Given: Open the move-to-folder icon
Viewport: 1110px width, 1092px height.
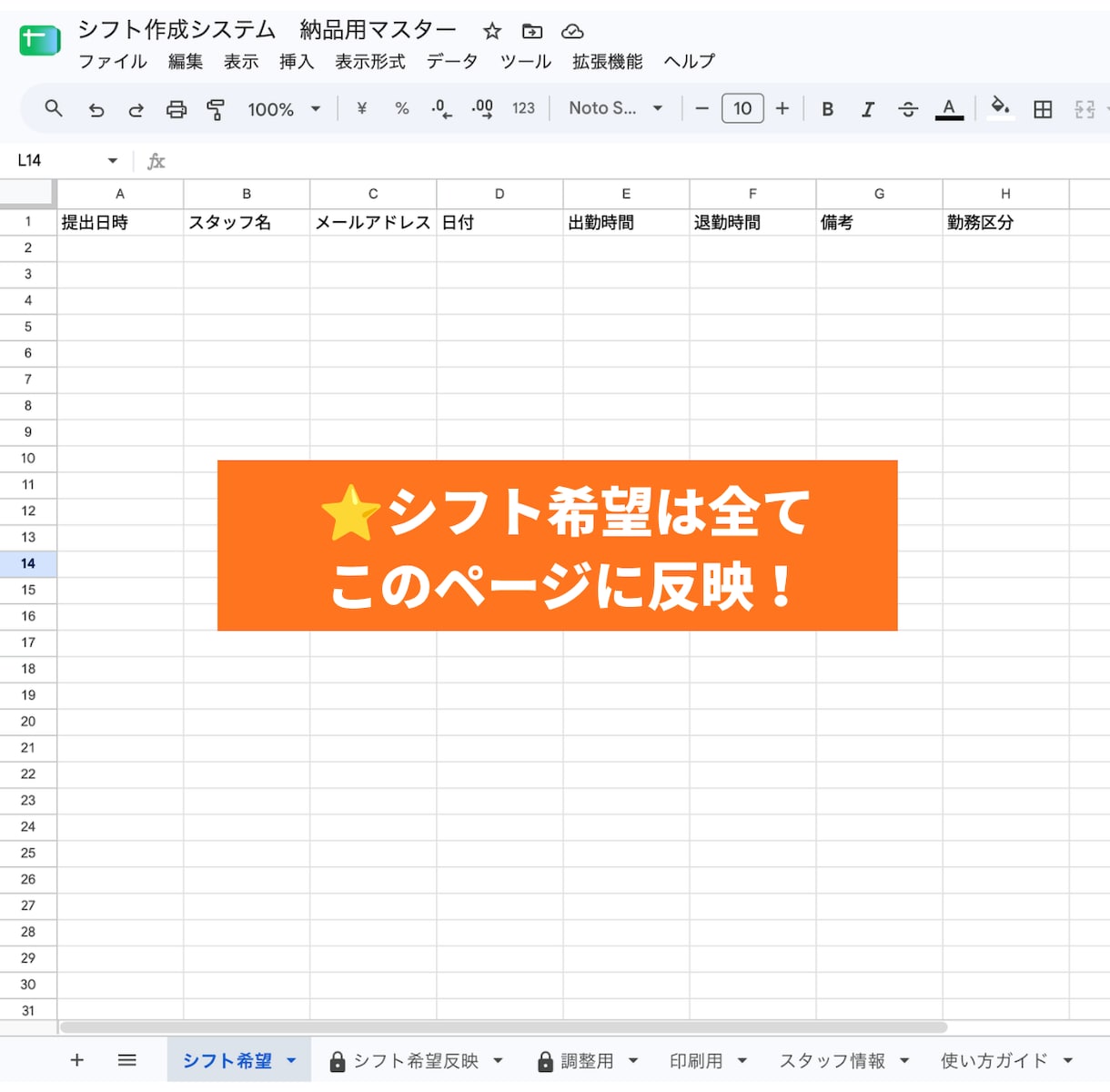Looking at the screenshot, I should tap(532, 32).
